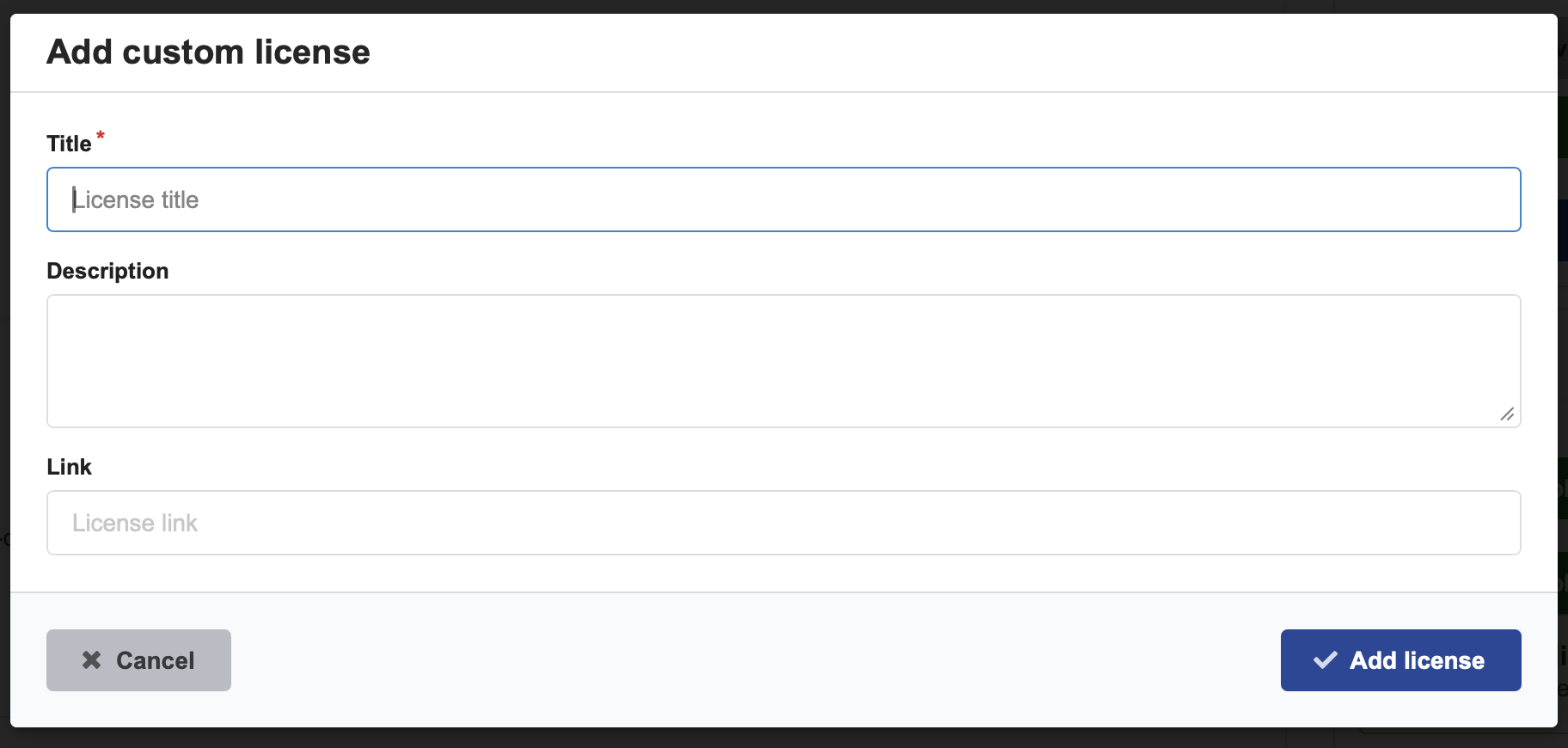Screen dimensions: 1568x748
Task: Confirm with the Add license button
Action: click(1400, 660)
